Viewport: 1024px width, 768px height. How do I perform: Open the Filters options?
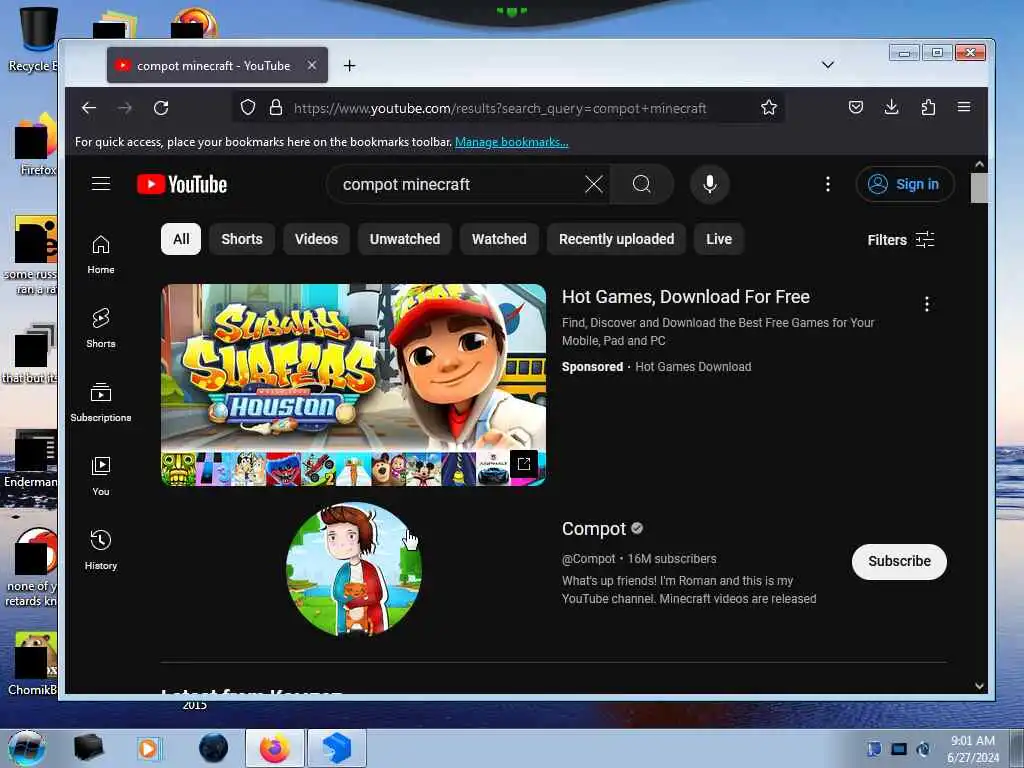(x=901, y=240)
